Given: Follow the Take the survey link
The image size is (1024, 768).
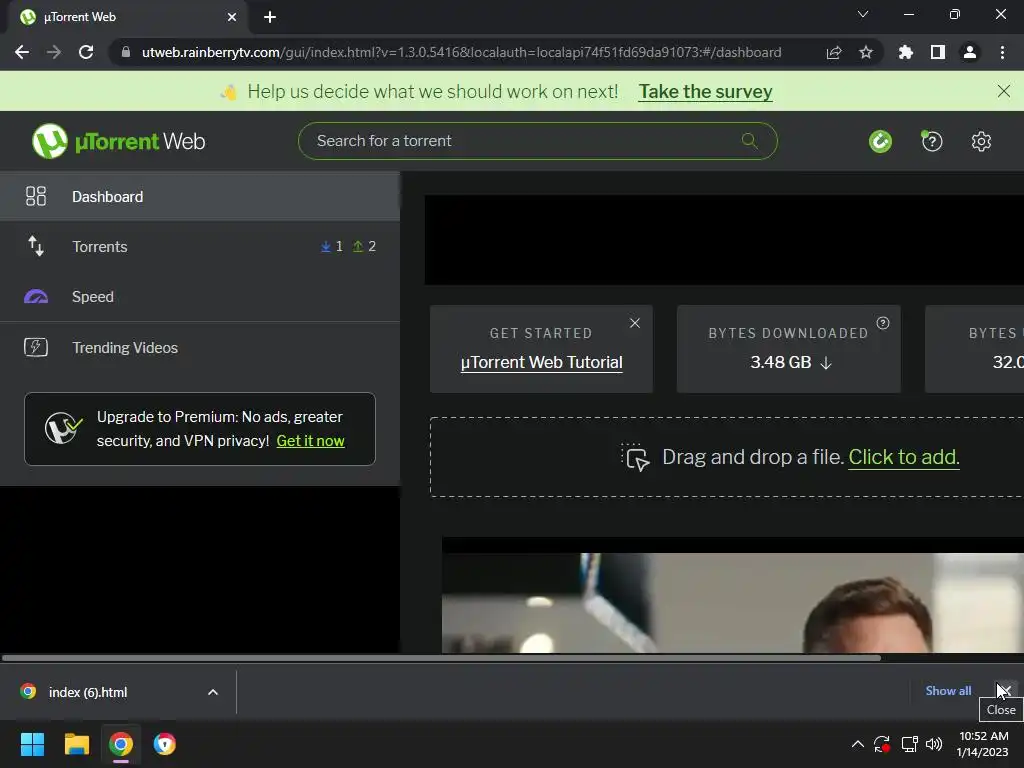Looking at the screenshot, I should pos(705,91).
